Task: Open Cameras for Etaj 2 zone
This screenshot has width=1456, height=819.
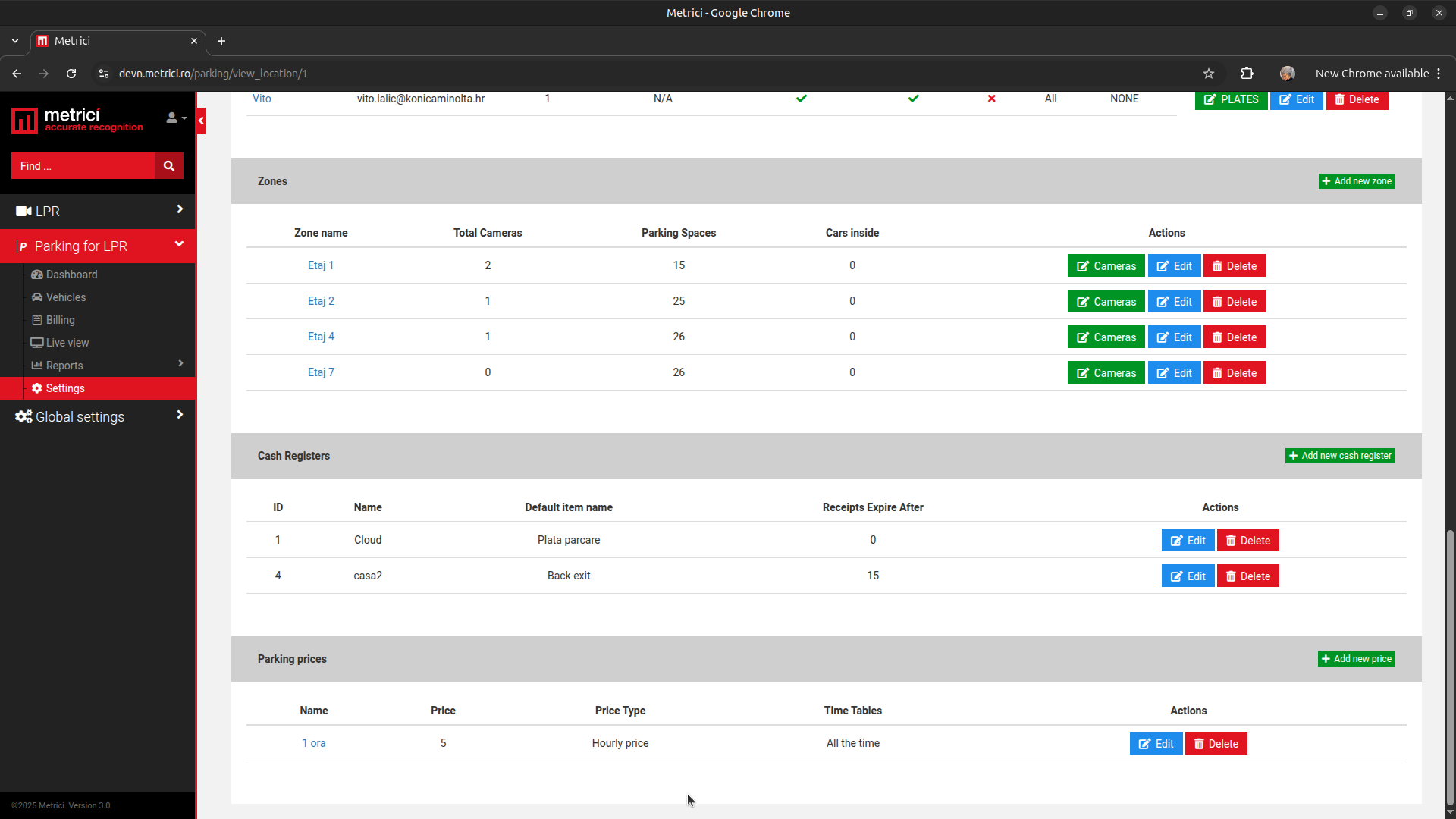Action: (1106, 302)
